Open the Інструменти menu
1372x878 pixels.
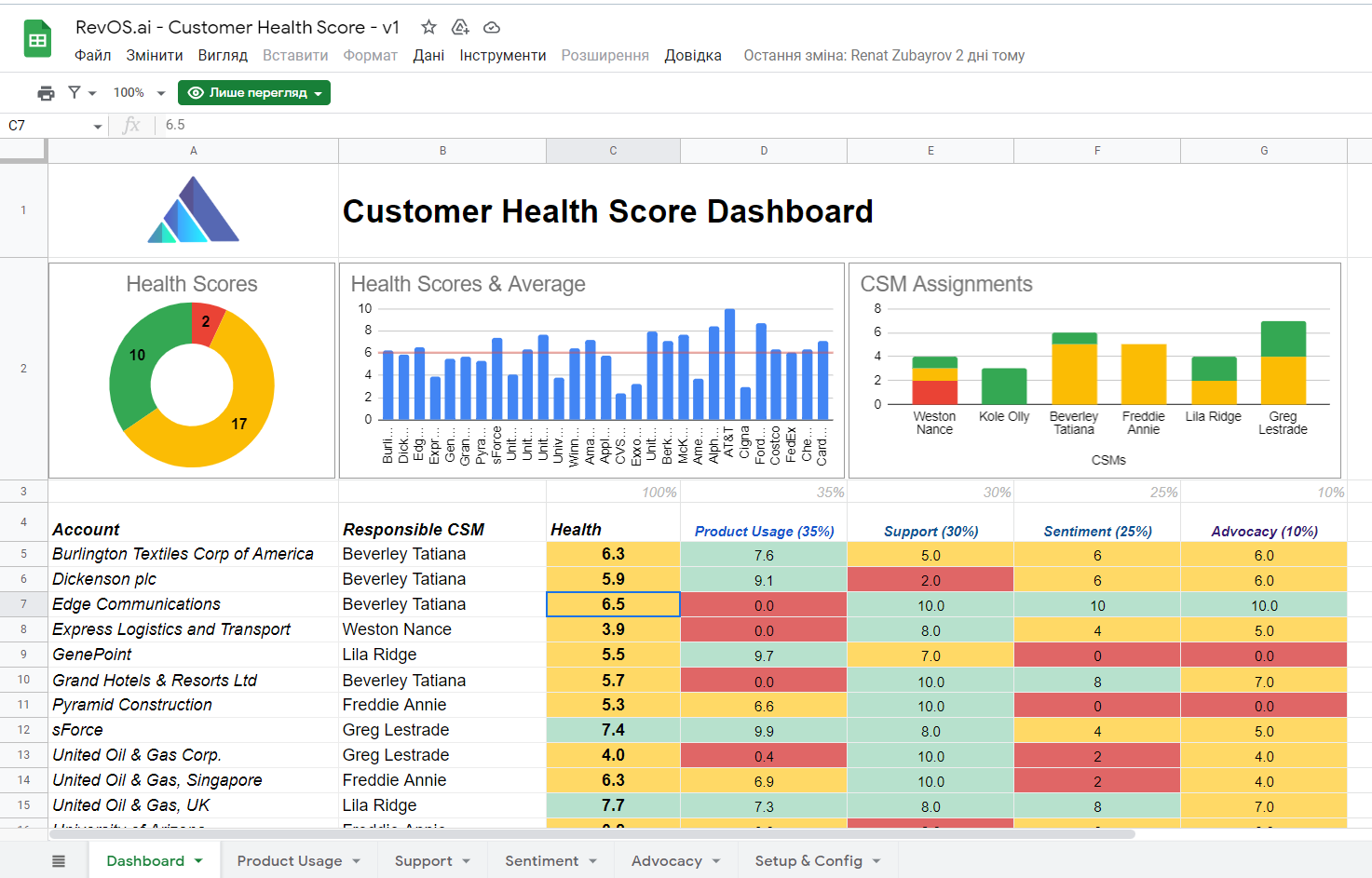pyautogui.click(x=503, y=56)
